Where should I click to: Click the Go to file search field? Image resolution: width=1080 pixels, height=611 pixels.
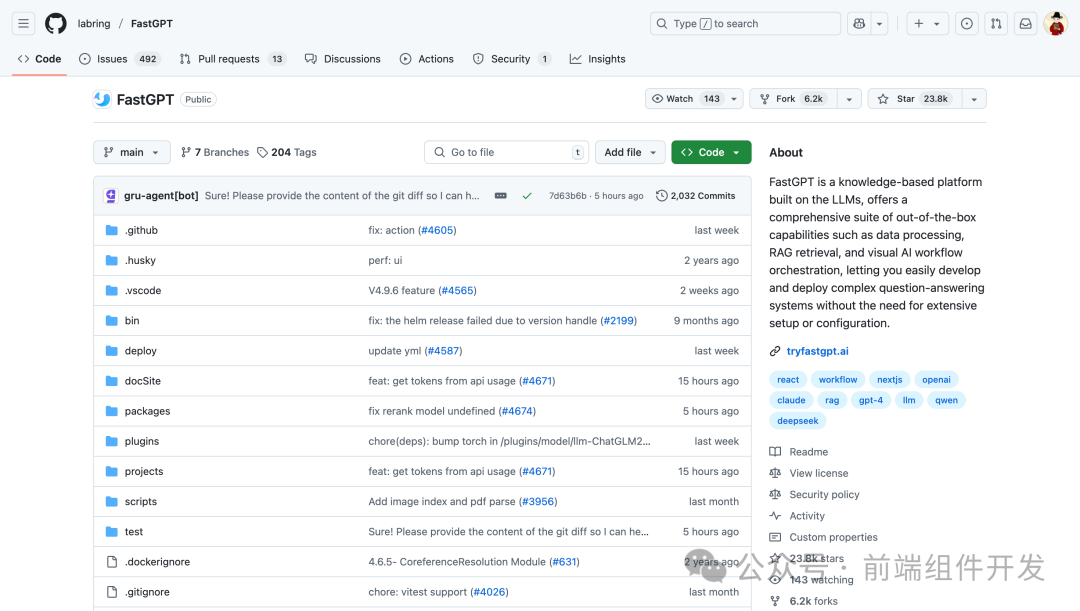506,152
